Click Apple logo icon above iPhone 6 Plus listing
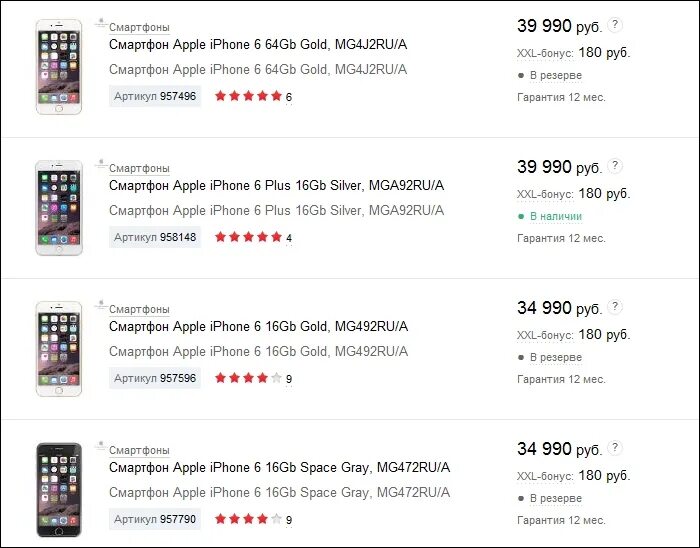The image size is (700, 548). pos(101,164)
